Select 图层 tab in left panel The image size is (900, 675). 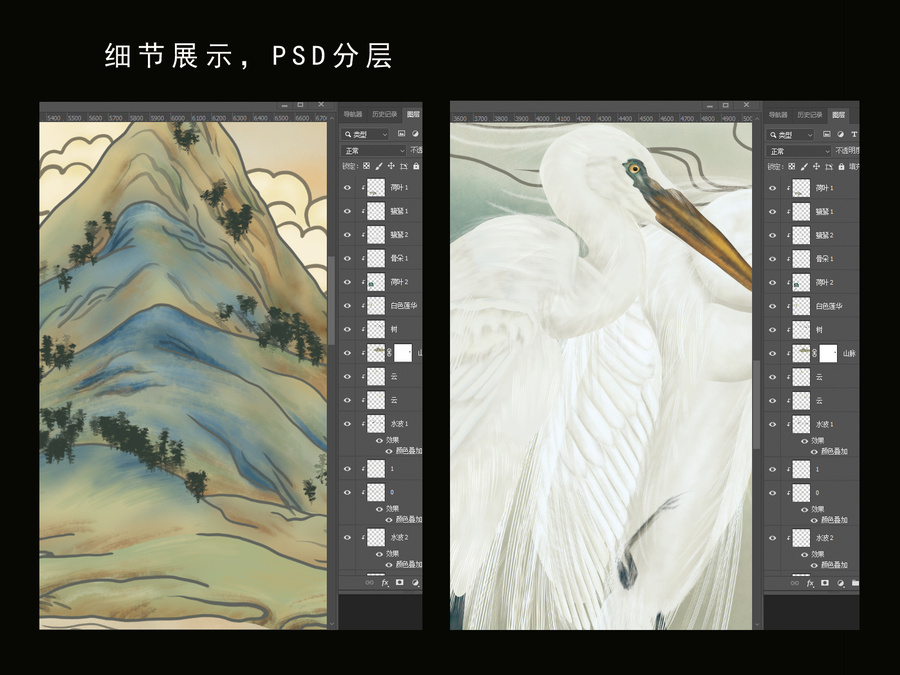coord(413,114)
